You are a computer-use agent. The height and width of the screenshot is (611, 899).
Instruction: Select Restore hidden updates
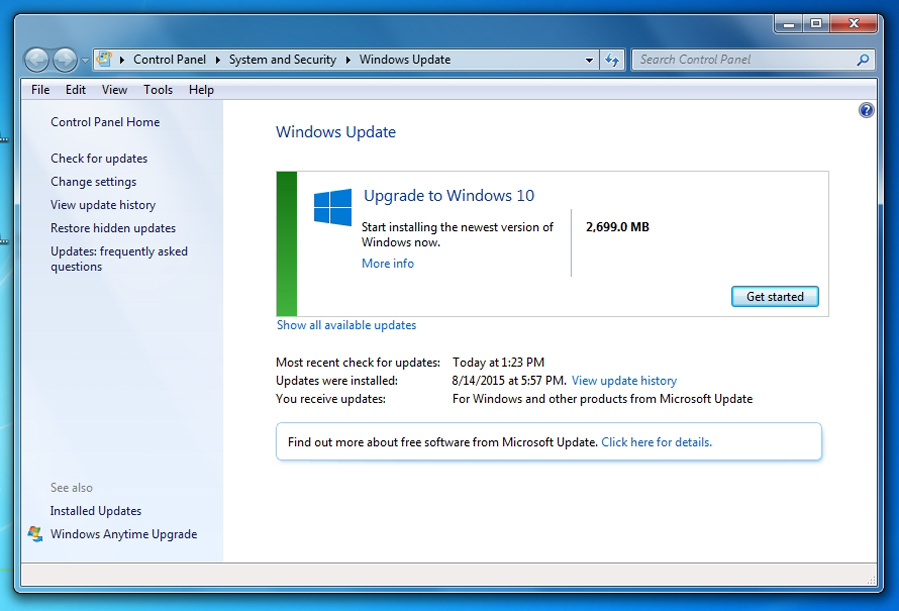[x=113, y=228]
